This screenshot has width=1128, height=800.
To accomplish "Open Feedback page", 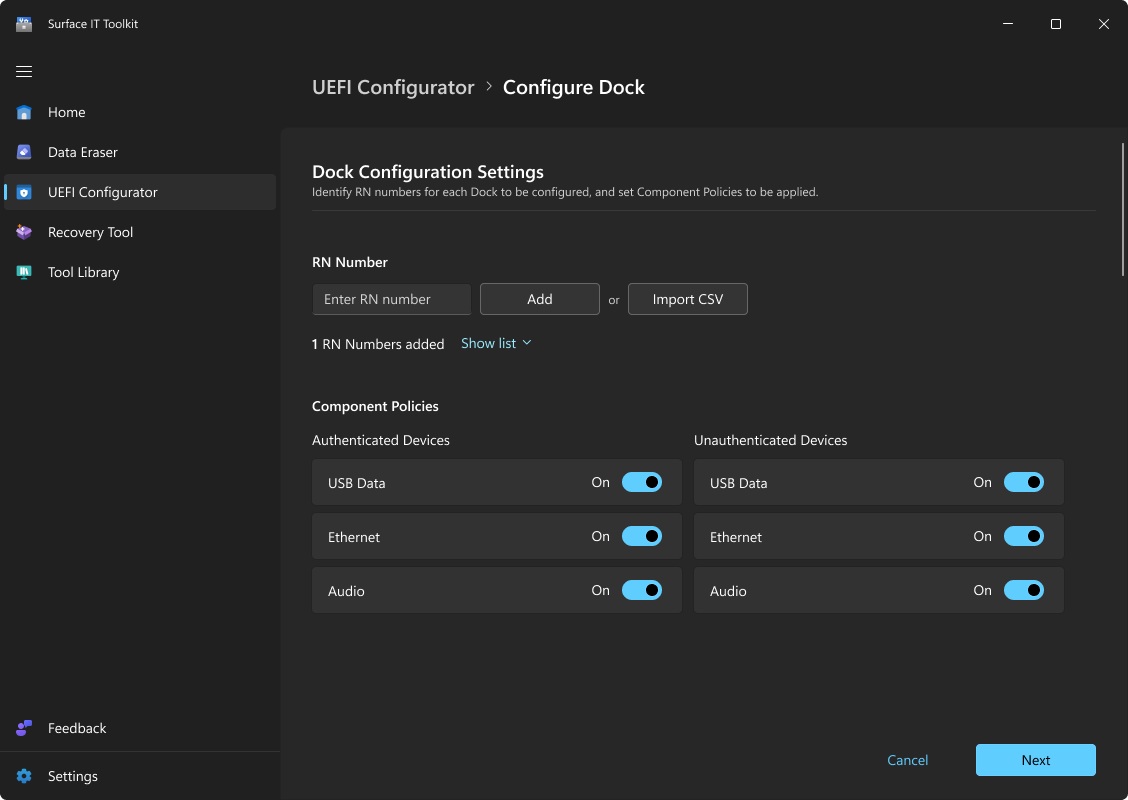I will (x=140, y=728).
